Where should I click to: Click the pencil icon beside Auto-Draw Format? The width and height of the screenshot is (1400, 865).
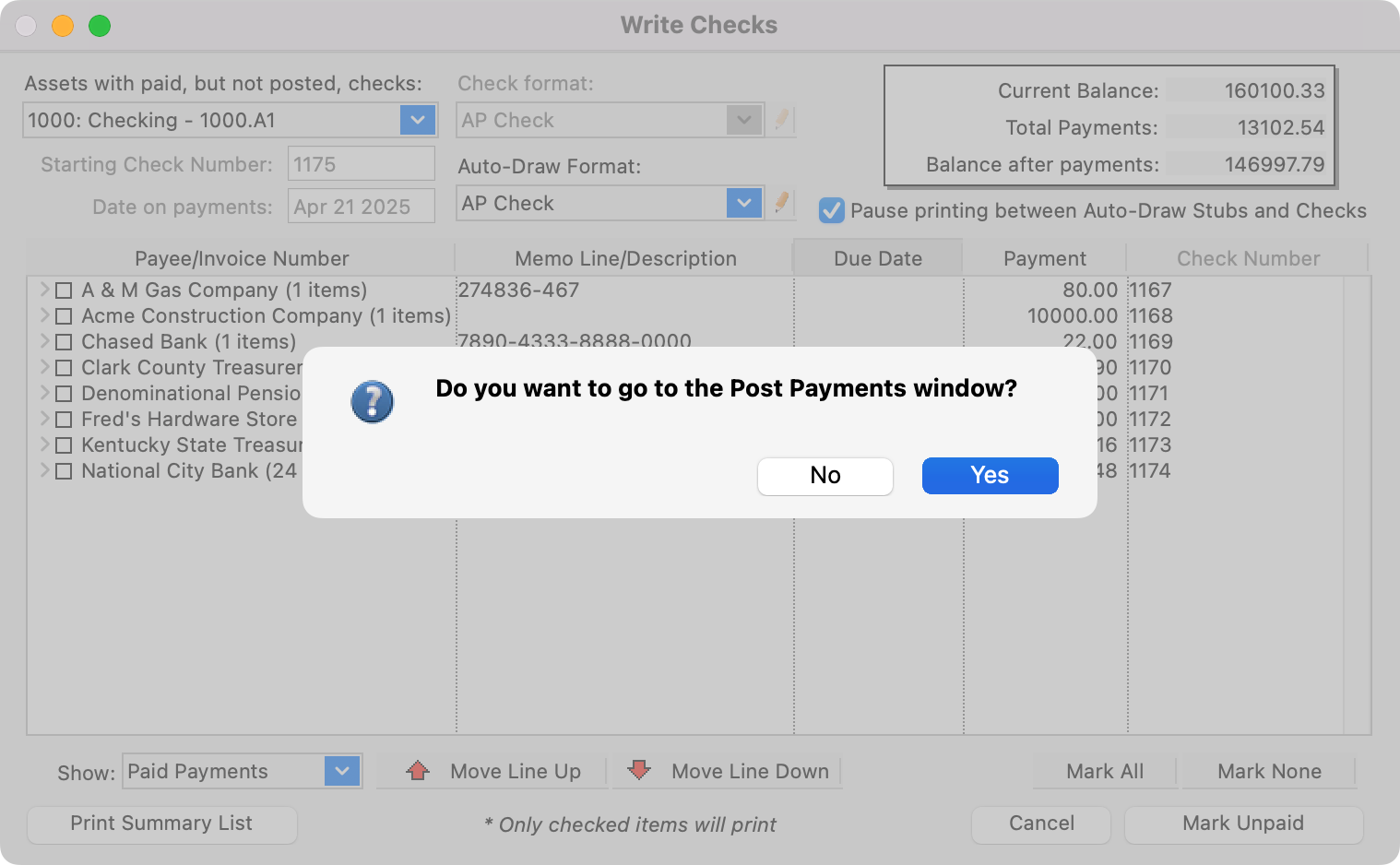782,203
